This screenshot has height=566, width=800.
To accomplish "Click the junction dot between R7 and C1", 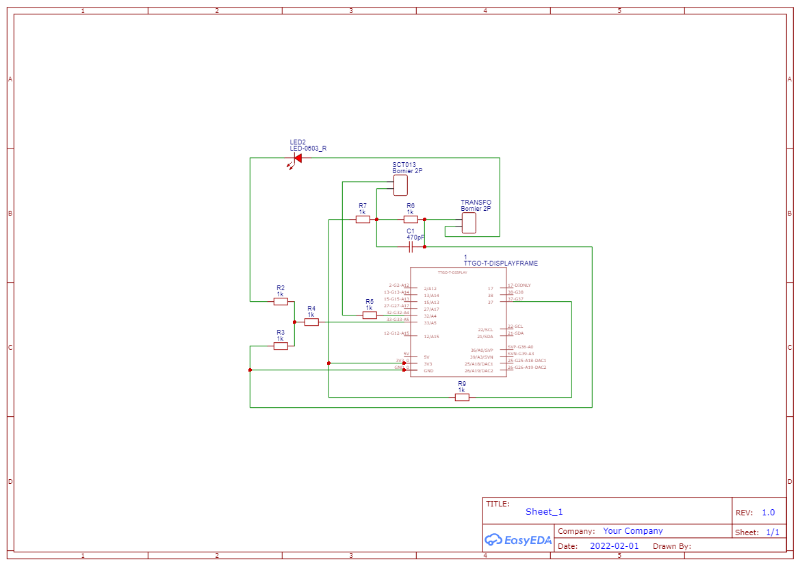I will point(377,219).
